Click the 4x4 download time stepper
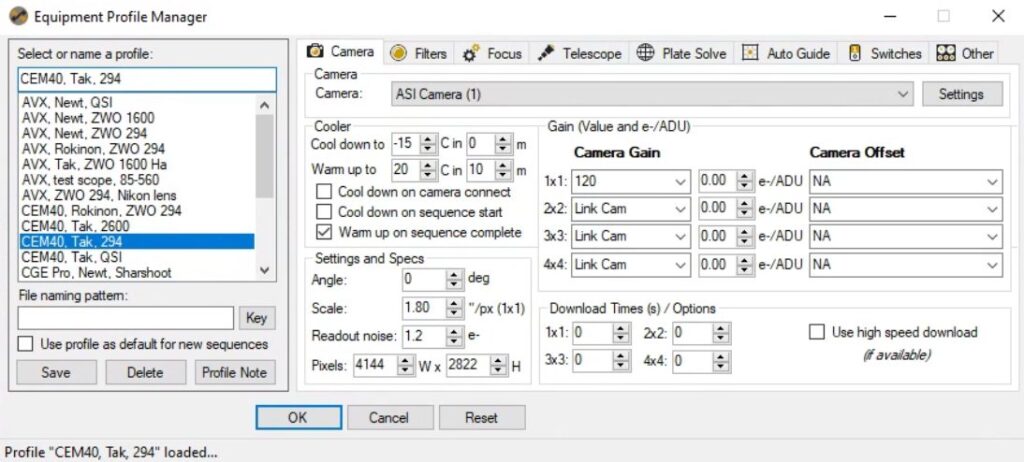Image resolution: width=1024 pixels, height=462 pixels. point(720,361)
